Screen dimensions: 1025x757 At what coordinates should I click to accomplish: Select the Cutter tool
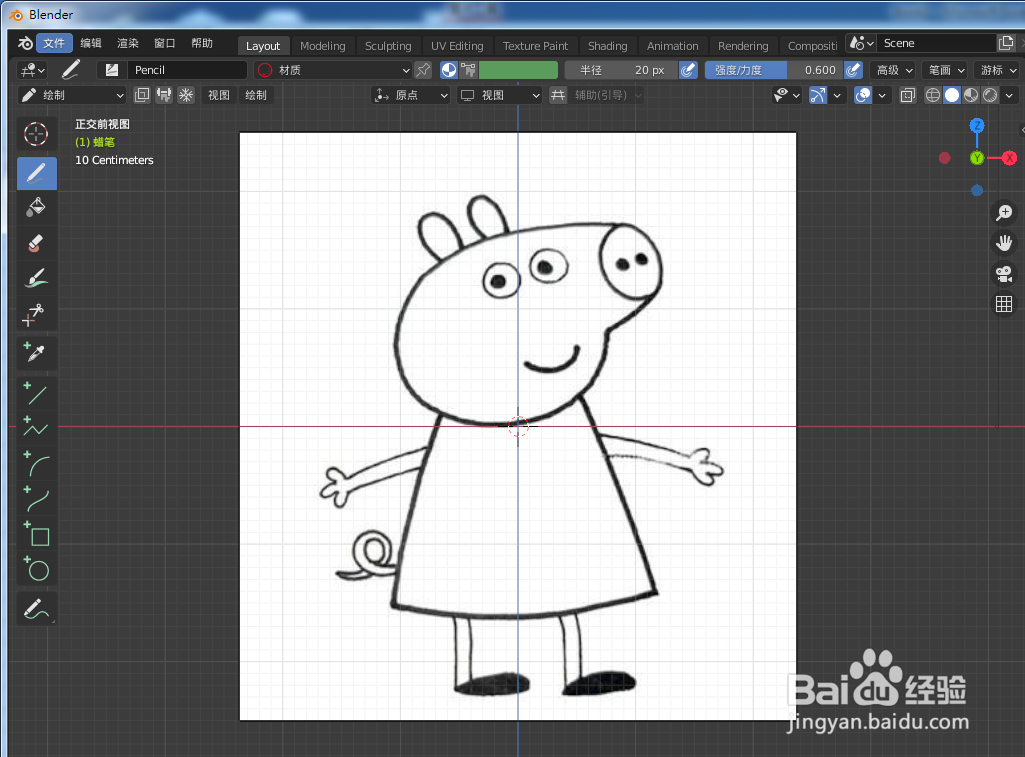coord(36,315)
